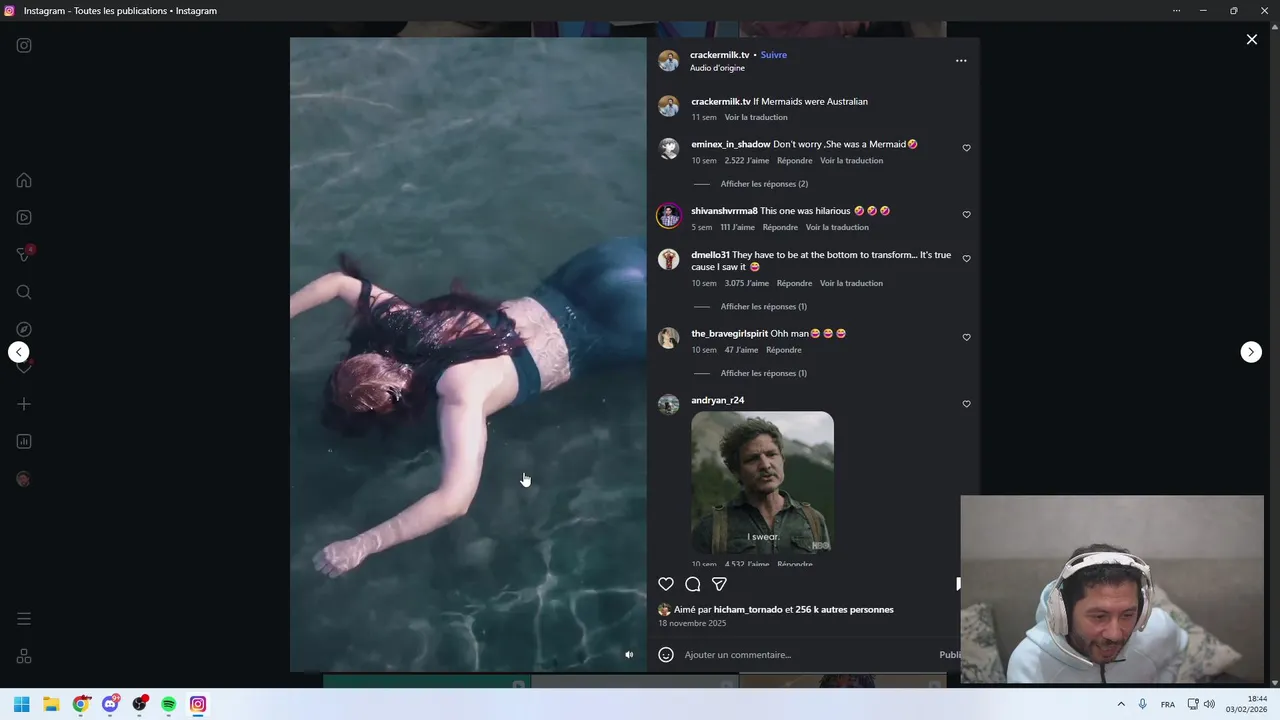Viewport: 1280px width, 720px height.
Task: Open the_bravegirlspirit's profile picture
Action: (669, 338)
